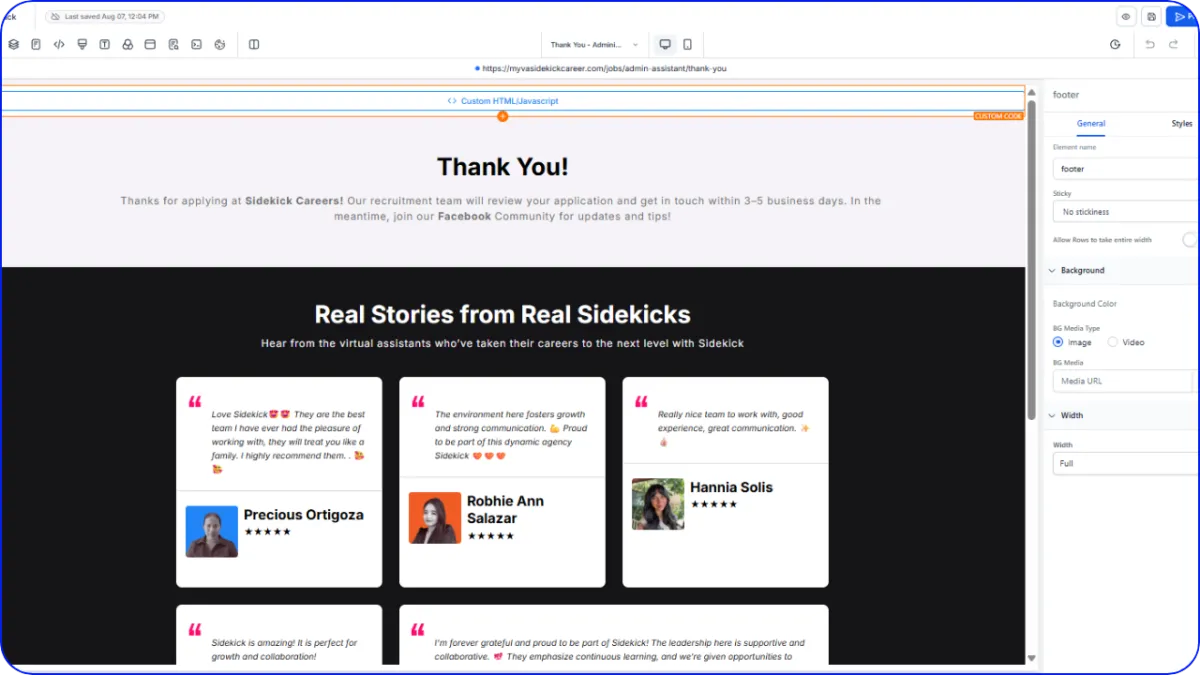Click the pages document icon in toolbar

pos(36,44)
